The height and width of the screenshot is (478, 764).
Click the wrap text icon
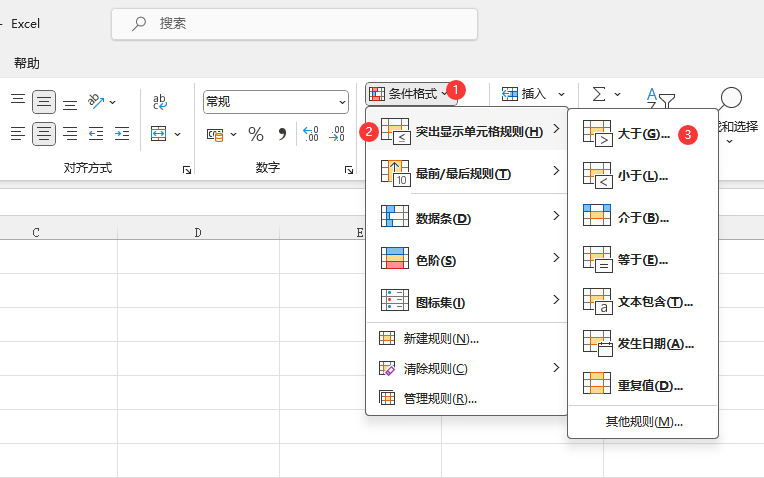point(160,101)
